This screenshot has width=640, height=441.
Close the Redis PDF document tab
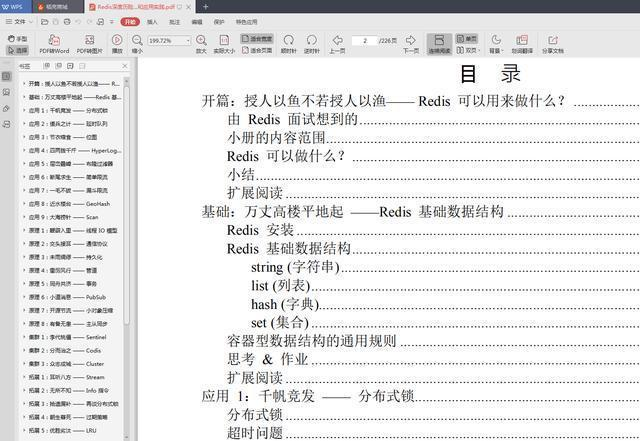189,7
